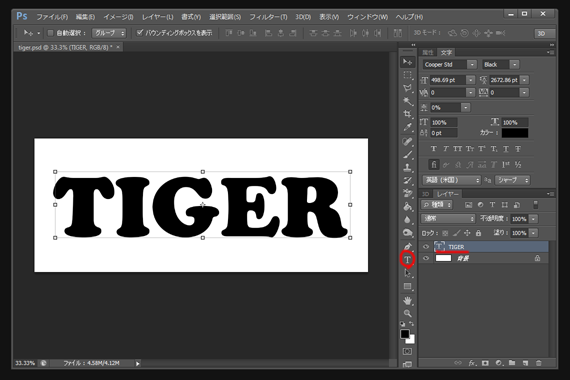Open the anti-aliasing method dropdown

[512, 180]
